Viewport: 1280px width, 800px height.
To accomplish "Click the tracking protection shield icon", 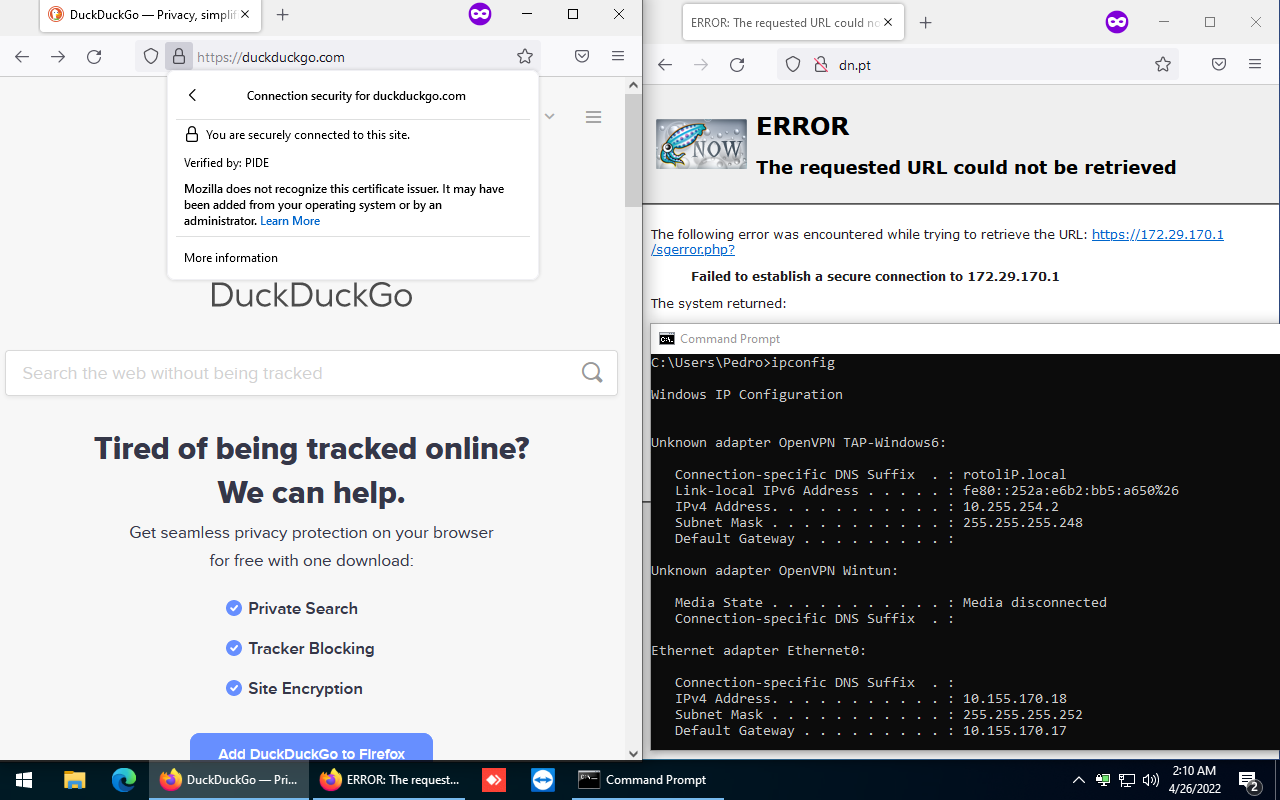I will [x=151, y=56].
